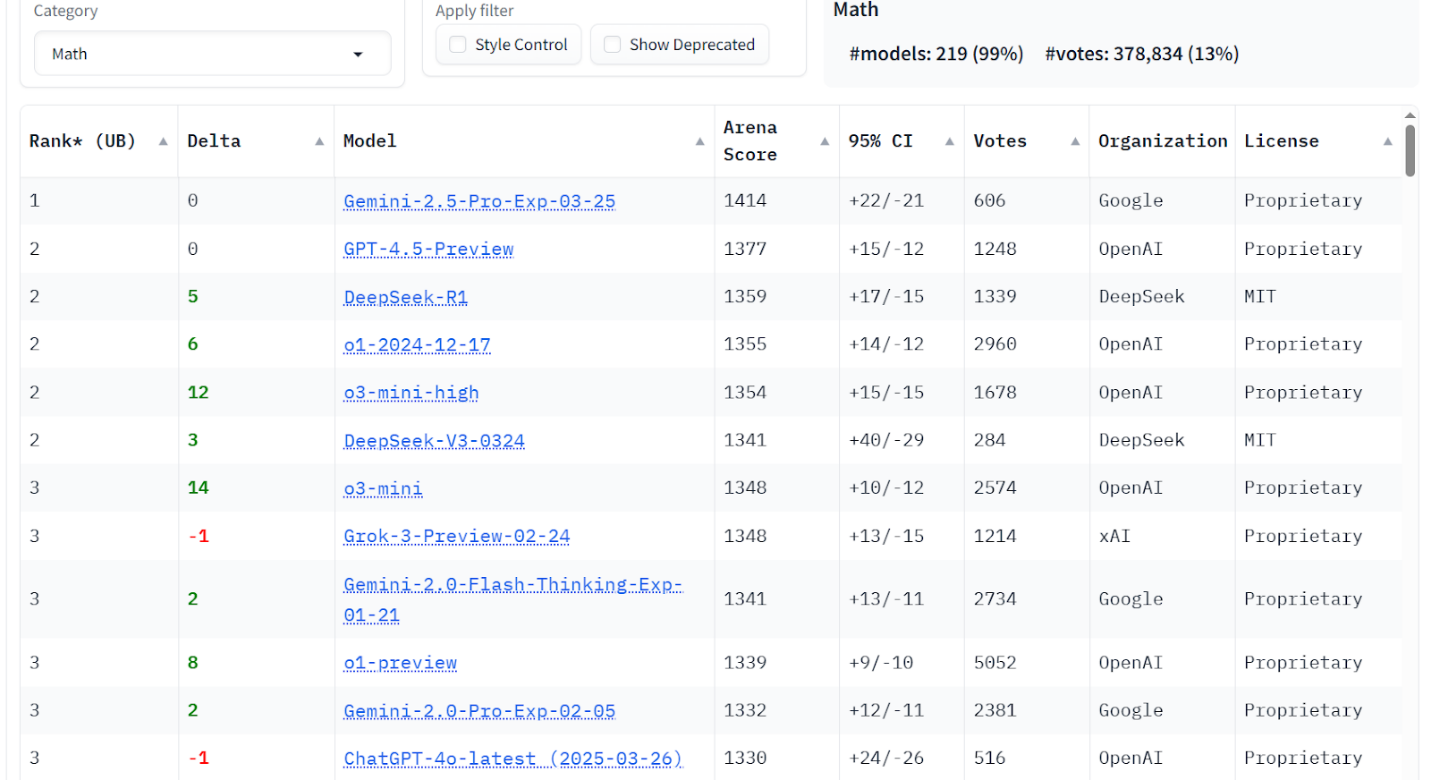The width and height of the screenshot is (1431, 780).
Task: Click Delta value 14 in the o3-mini row
Action: 198,489
